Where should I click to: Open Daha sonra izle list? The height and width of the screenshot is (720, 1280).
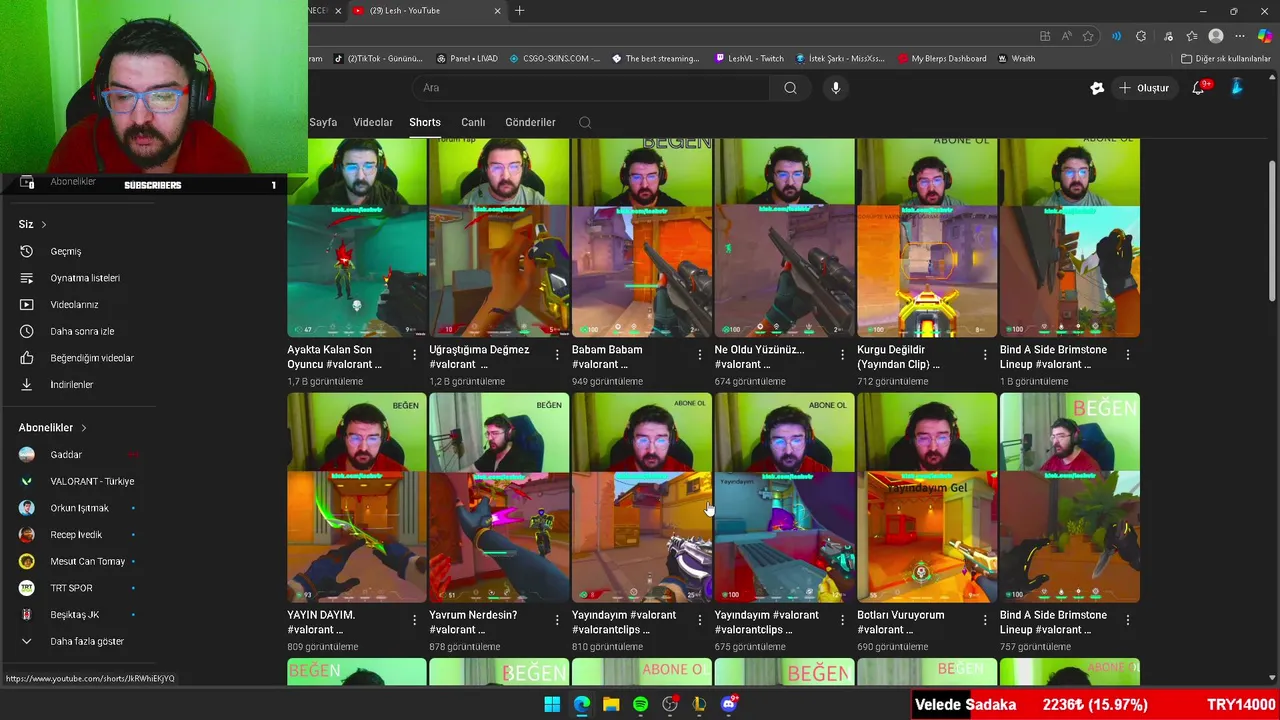(x=80, y=331)
